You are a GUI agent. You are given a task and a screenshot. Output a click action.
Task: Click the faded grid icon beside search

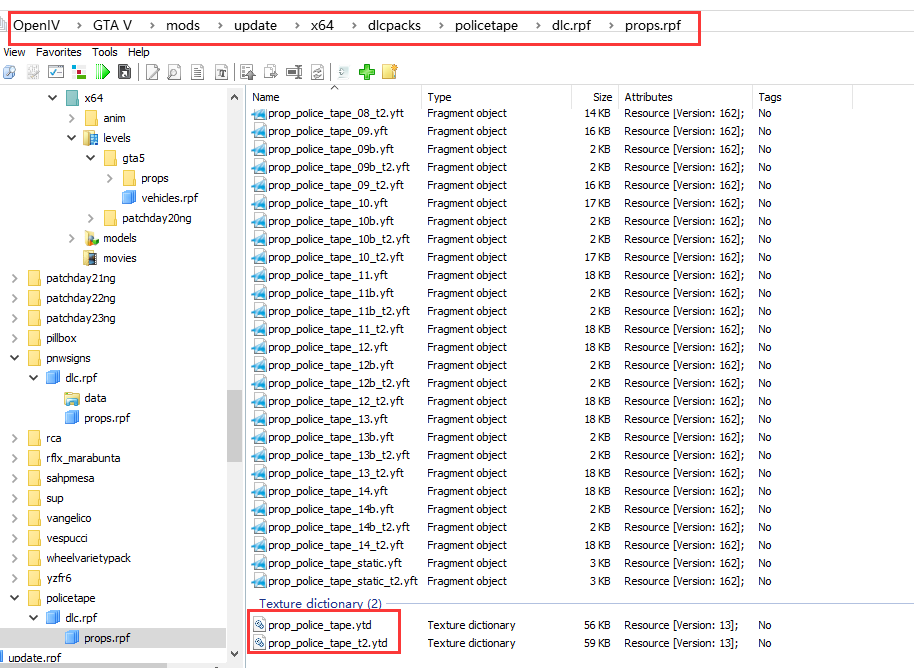pos(33,72)
